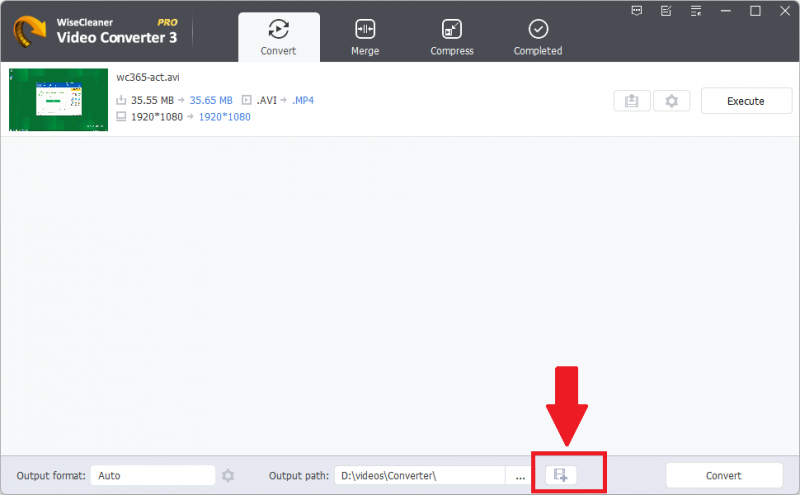Click the export icon for wc365-act.avi
Image resolution: width=800 pixels, height=495 pixels.
pos(632,101)
